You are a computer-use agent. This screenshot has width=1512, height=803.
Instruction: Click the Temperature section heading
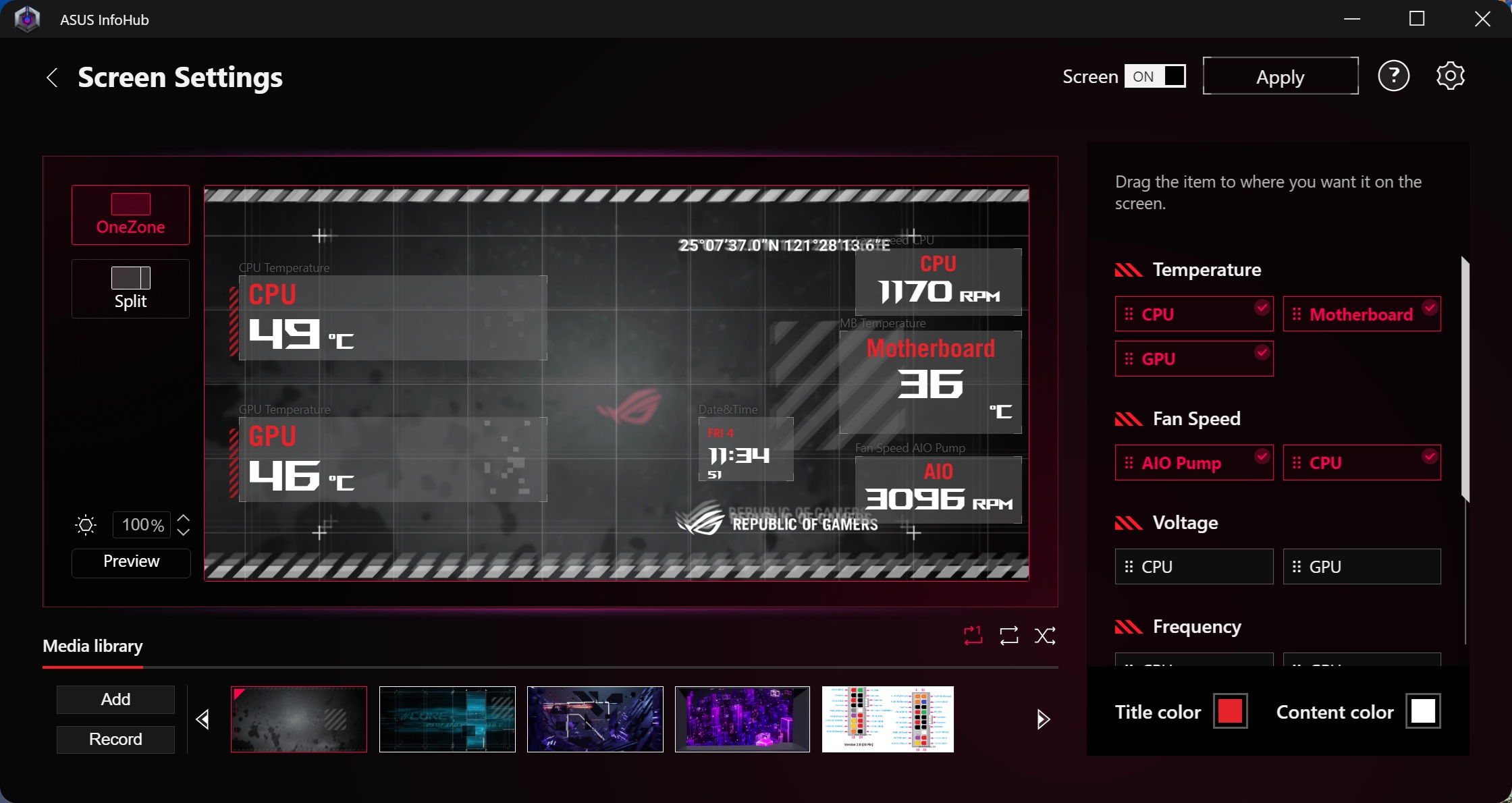point(1206,270)
